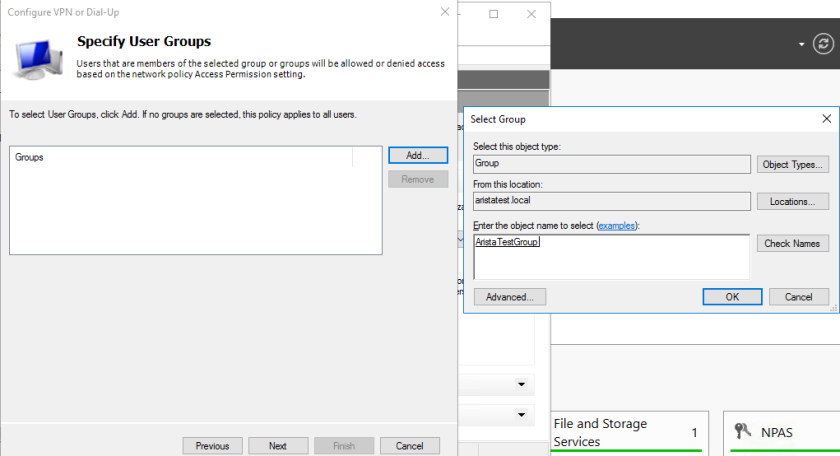The width and height of the screenshot is (840, 456).
Task: Advance with the Next button
Action: (278, 446)
